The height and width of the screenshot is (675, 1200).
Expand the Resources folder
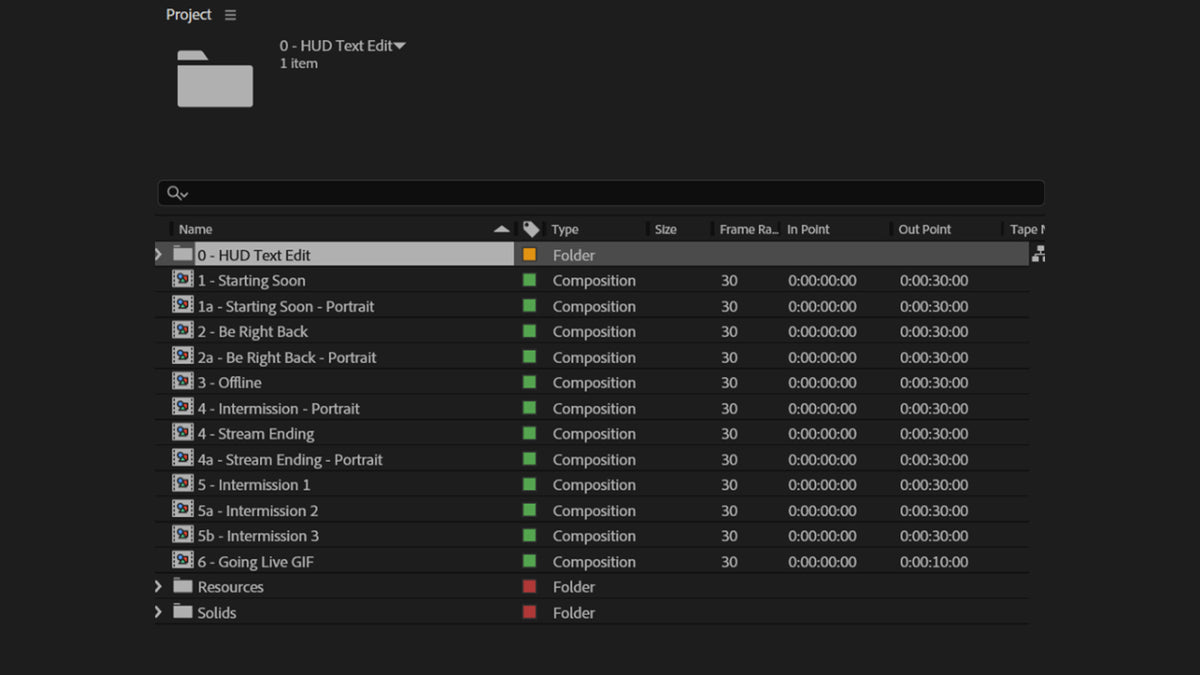[x=159, y=587]
